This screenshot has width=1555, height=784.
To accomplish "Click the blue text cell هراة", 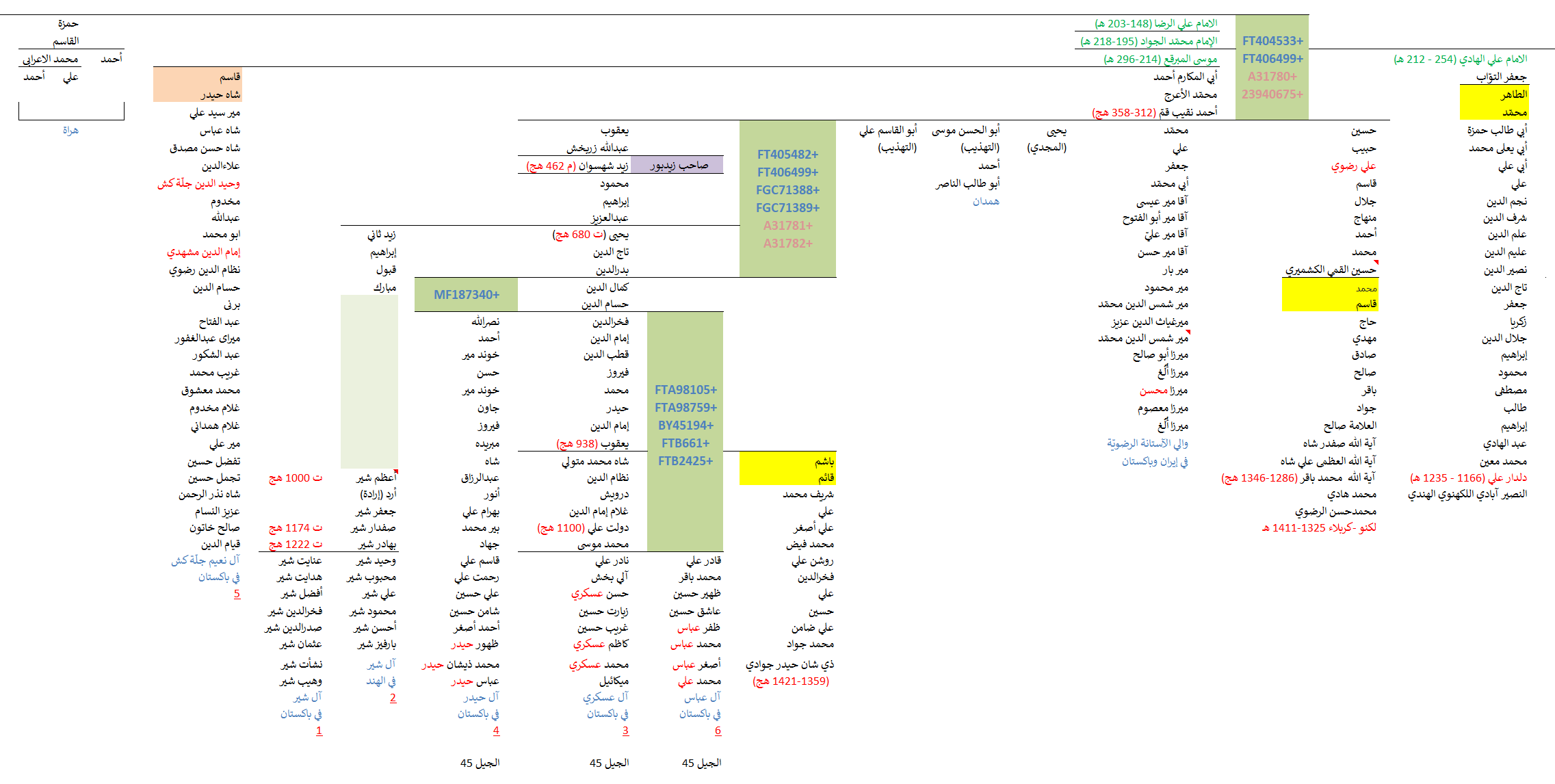I will 70,130.
